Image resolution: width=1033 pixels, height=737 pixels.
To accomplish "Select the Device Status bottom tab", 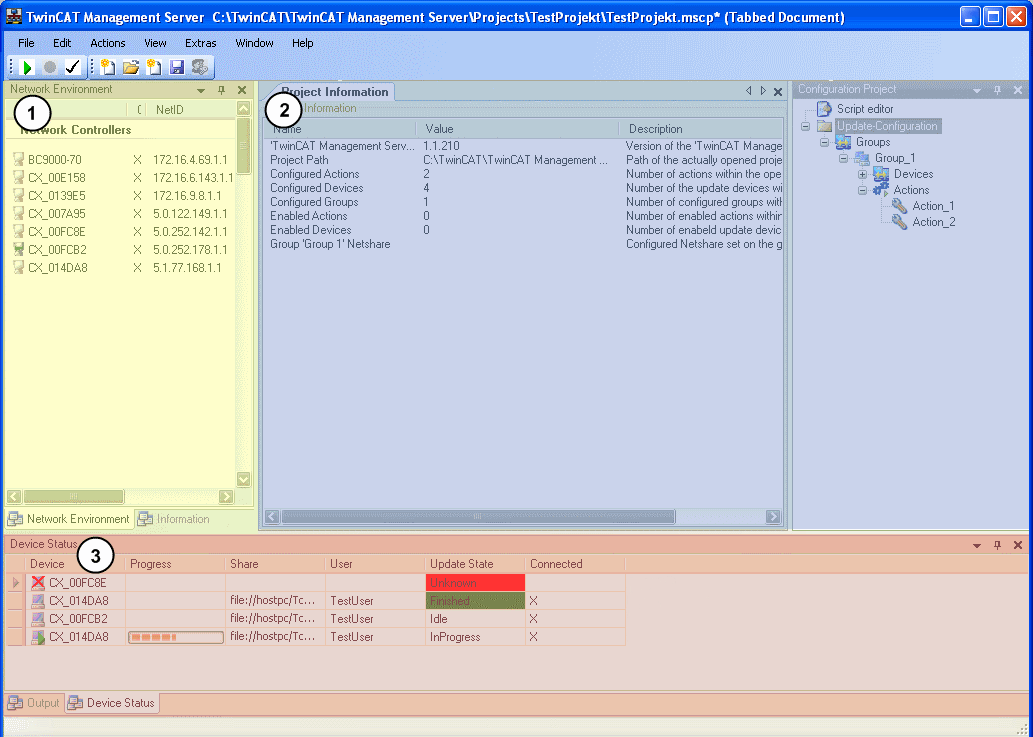I will (x=113, y=703).
